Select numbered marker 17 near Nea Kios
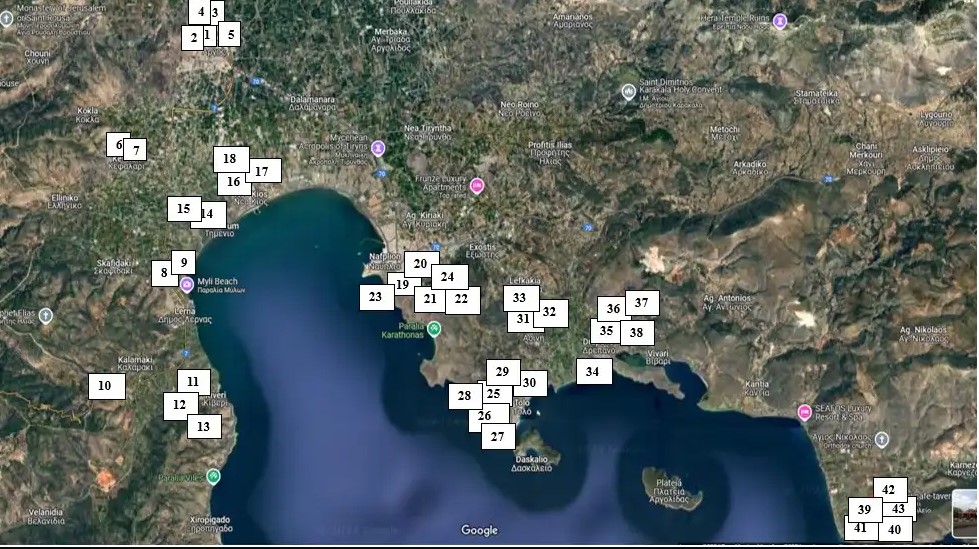Viewport: 979px width, 549px height. (263, 171)
